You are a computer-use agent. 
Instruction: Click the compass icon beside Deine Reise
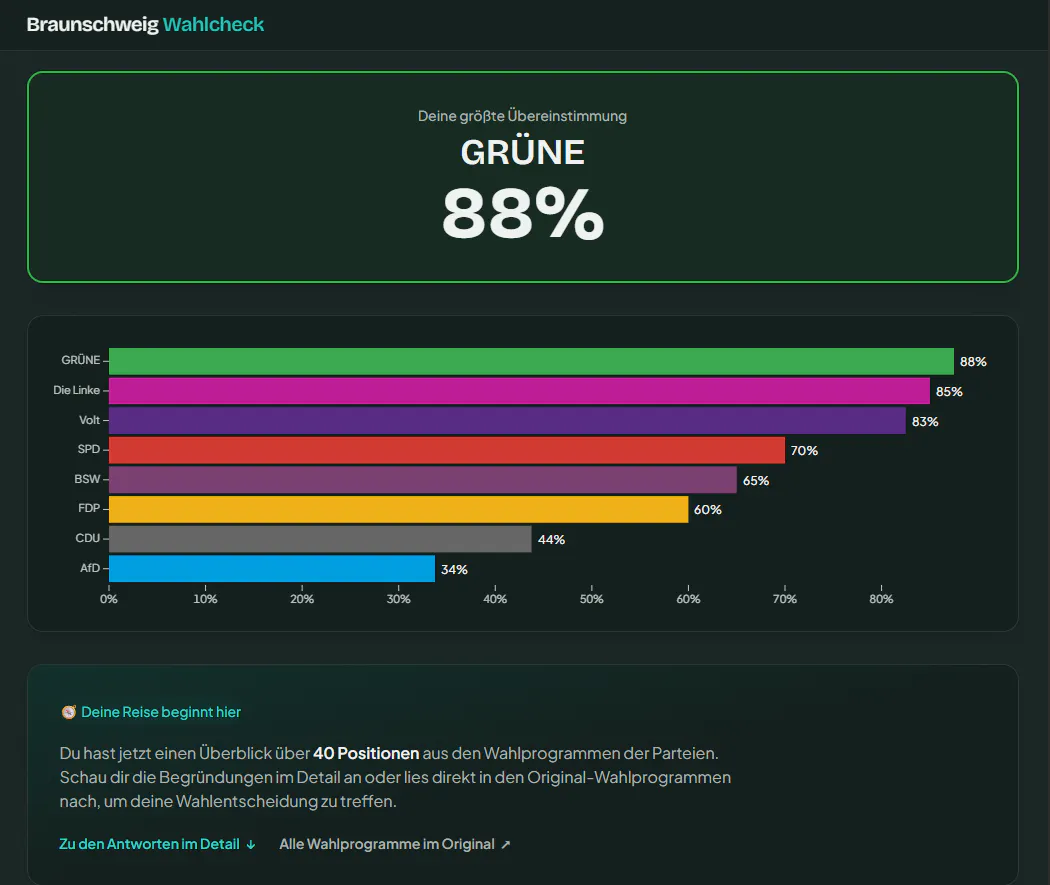(68, 712)
